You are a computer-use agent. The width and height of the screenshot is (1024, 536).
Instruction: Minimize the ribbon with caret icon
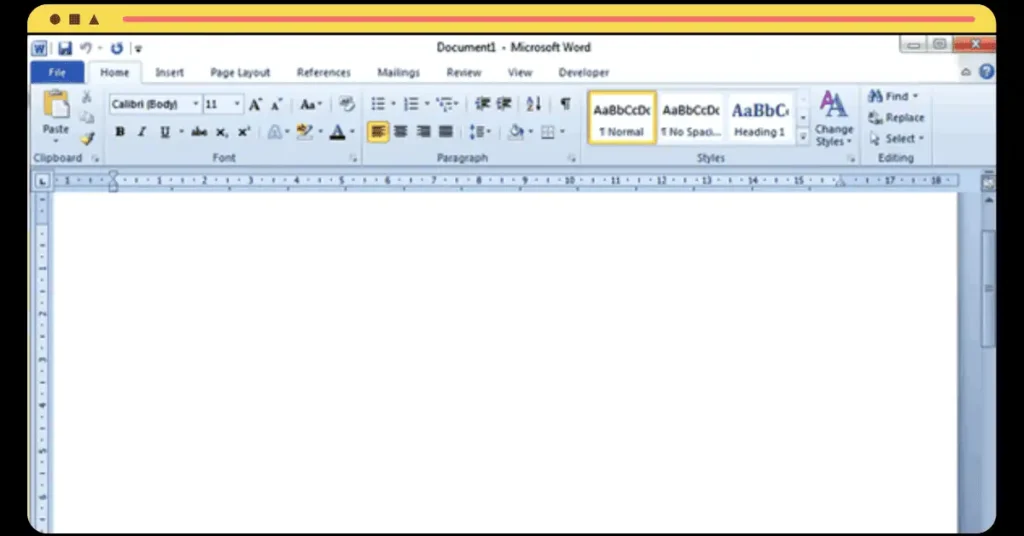pos(966,72)
